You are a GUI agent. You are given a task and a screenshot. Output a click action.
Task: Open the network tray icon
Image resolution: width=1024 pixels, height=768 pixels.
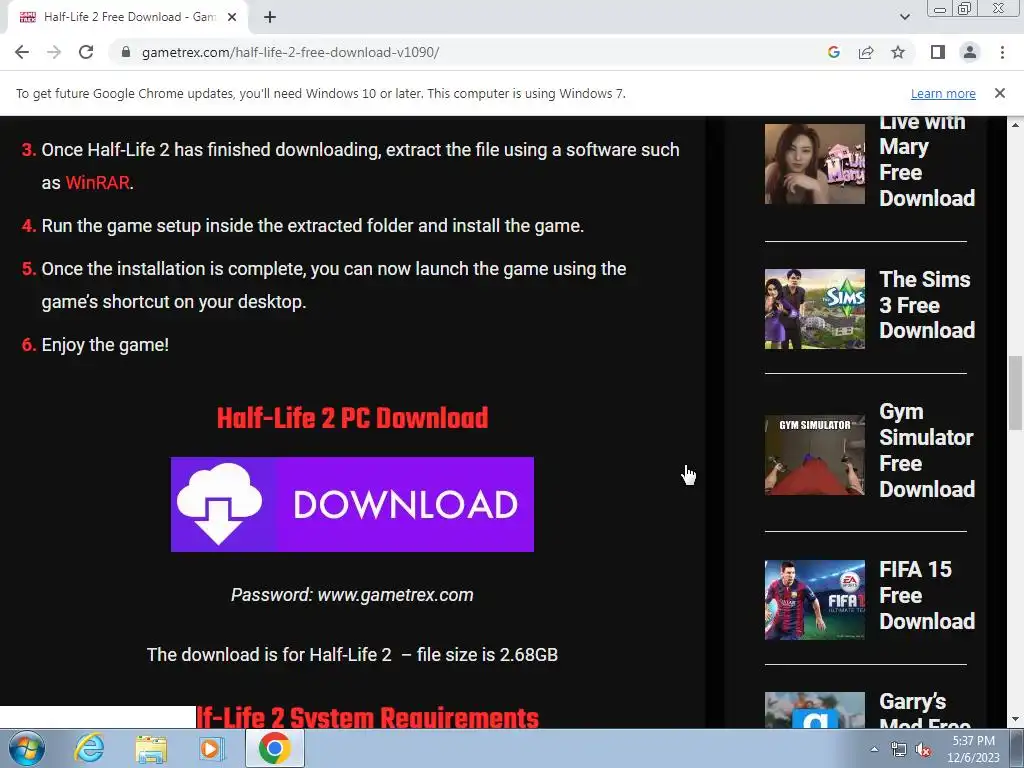[899, 750]
